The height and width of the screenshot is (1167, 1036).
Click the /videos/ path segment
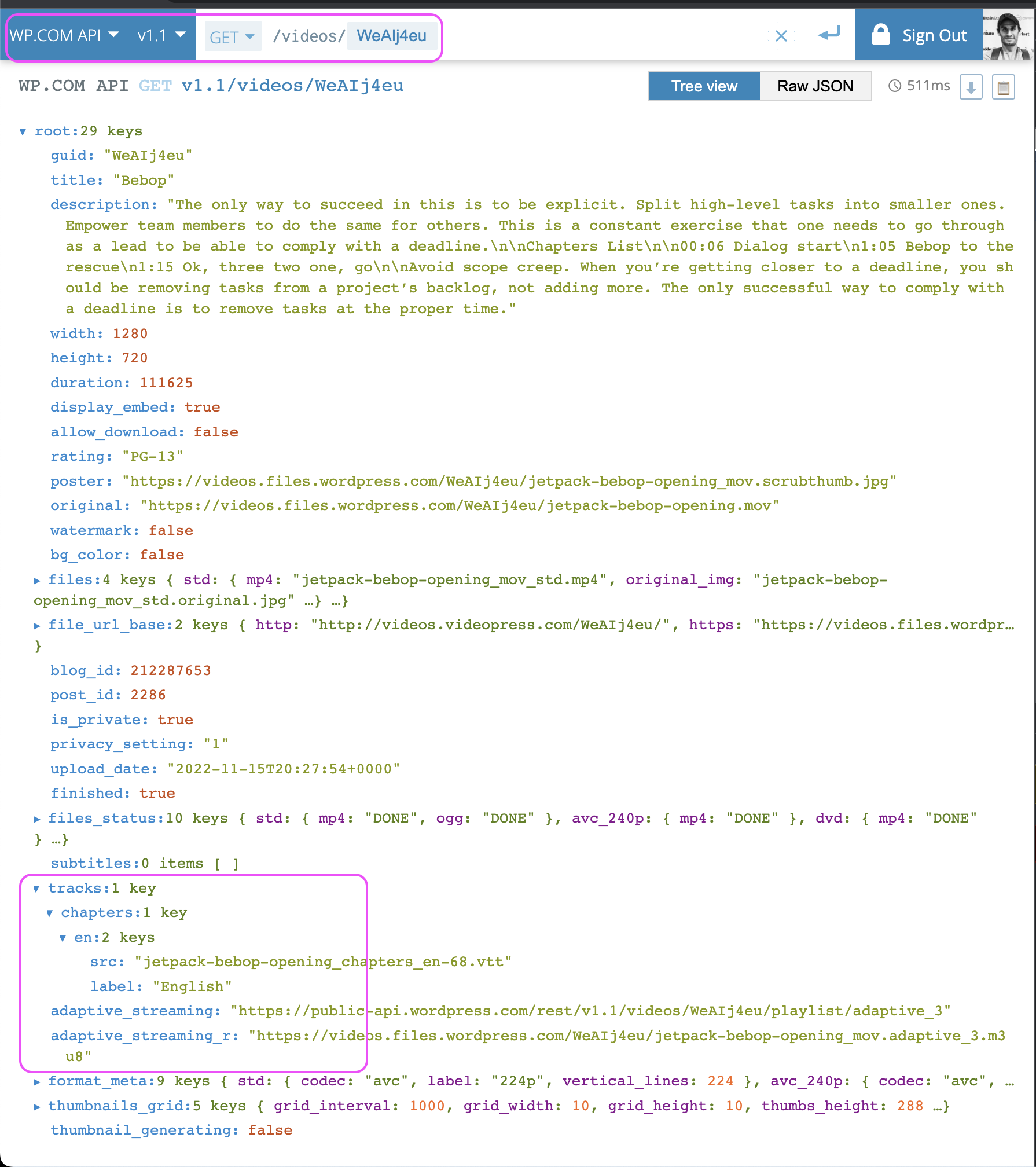tap(309, 36)
